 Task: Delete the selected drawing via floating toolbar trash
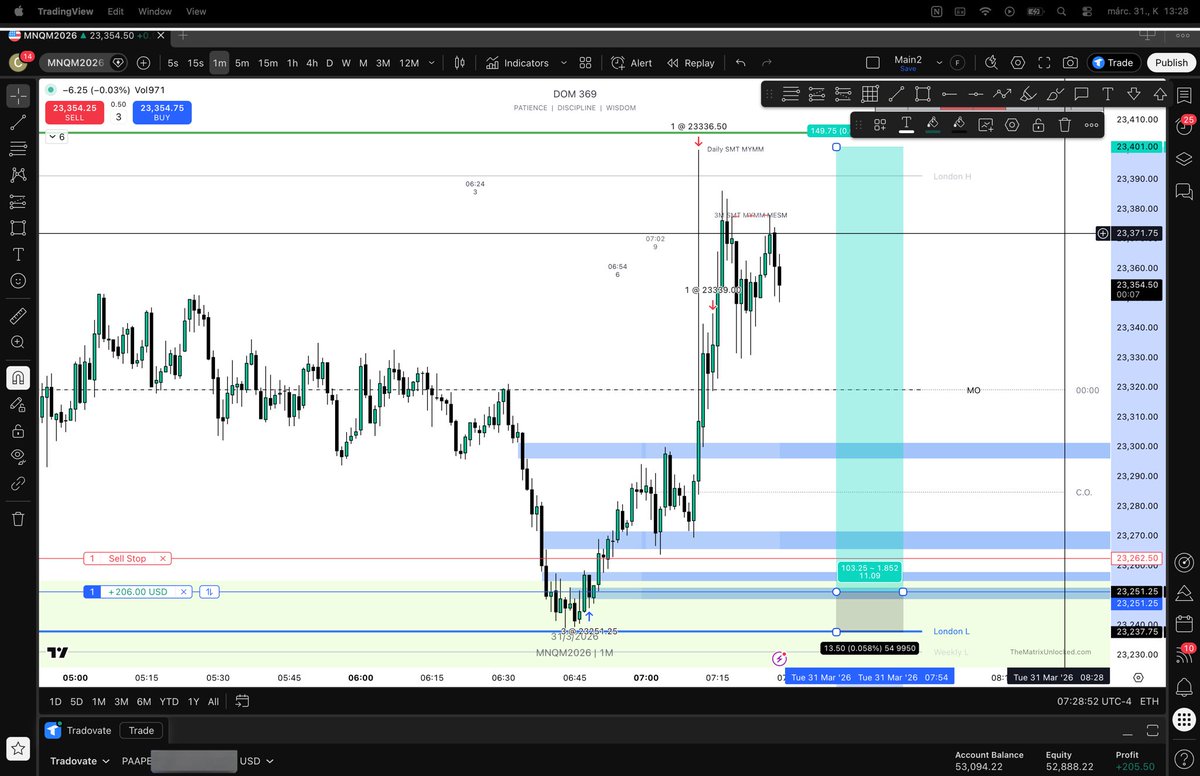tap(1065, 125)
